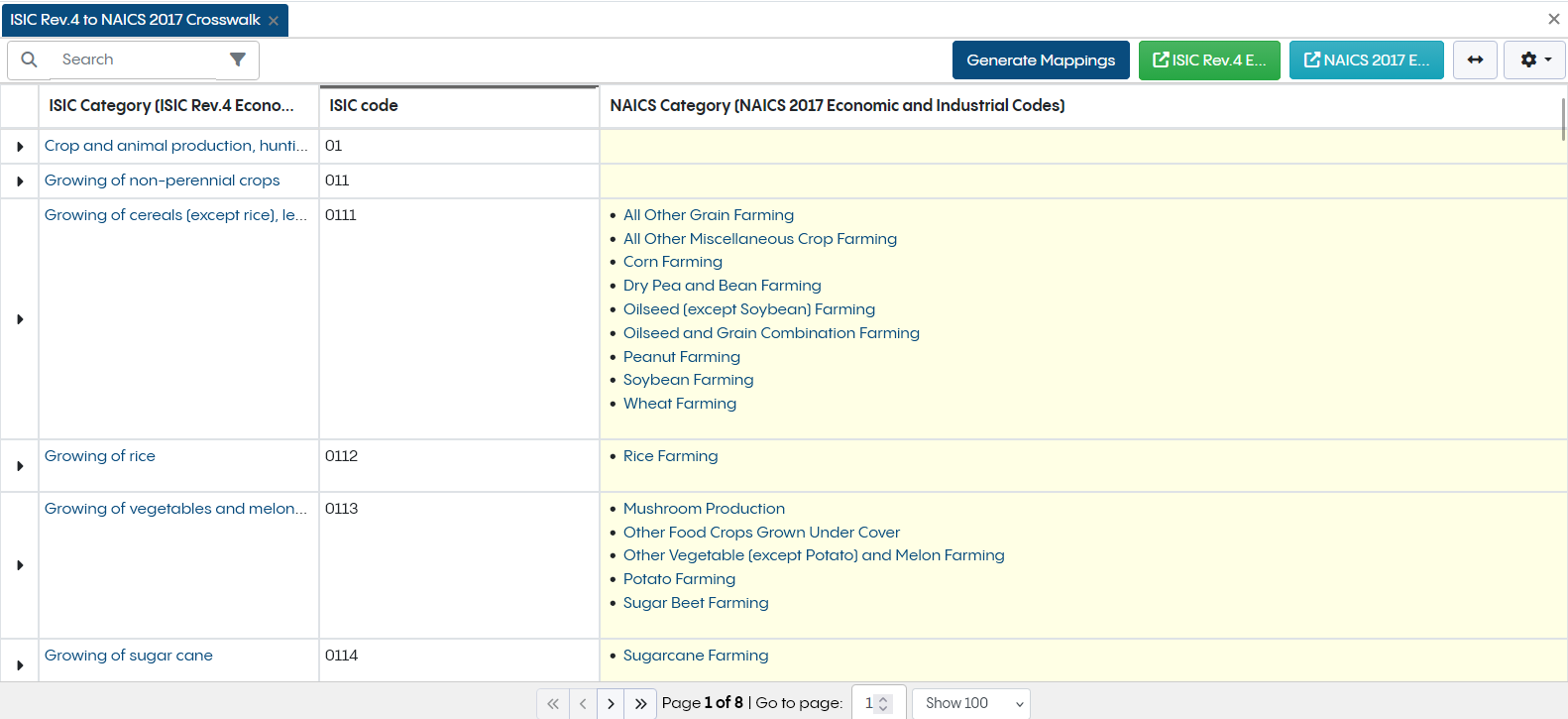This screenshot has width=1568, height=719.
Task: Click the Go to page number stepper
Action: click(x=879, y=703)
